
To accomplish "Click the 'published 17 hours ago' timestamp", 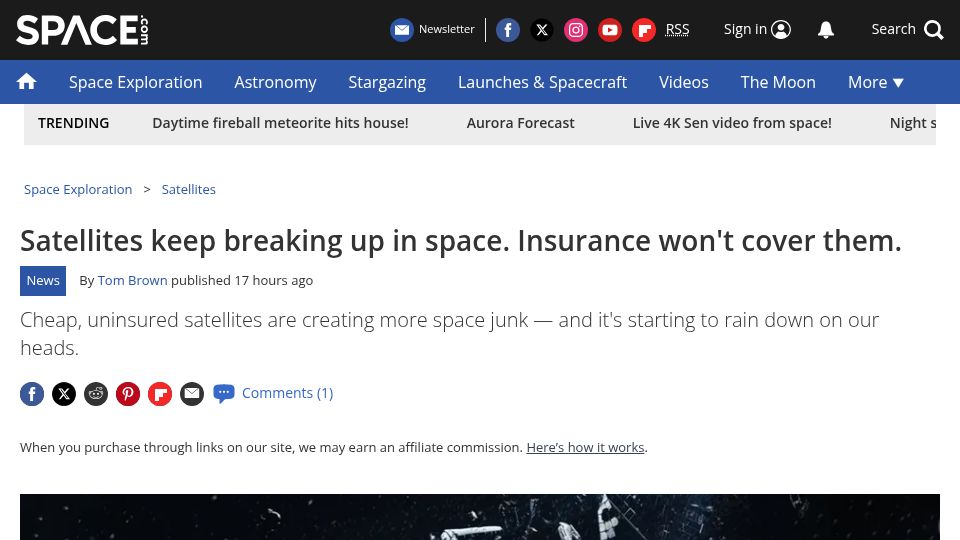I will click(x=242, y=280).
